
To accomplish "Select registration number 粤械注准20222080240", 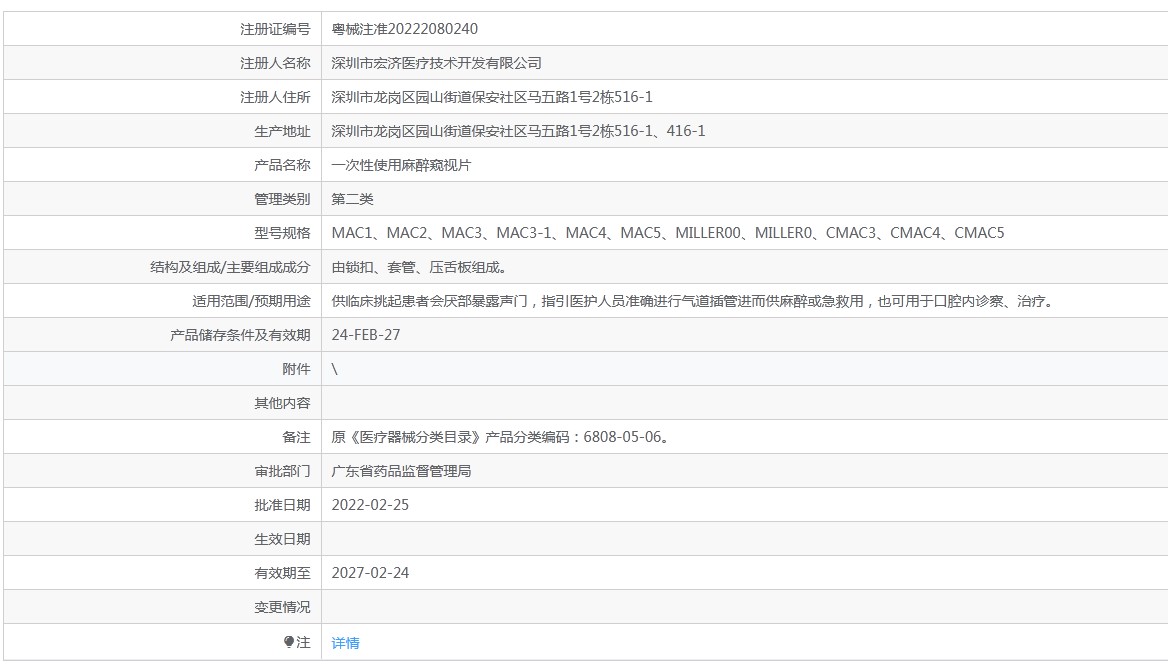I will pos(404,29).
